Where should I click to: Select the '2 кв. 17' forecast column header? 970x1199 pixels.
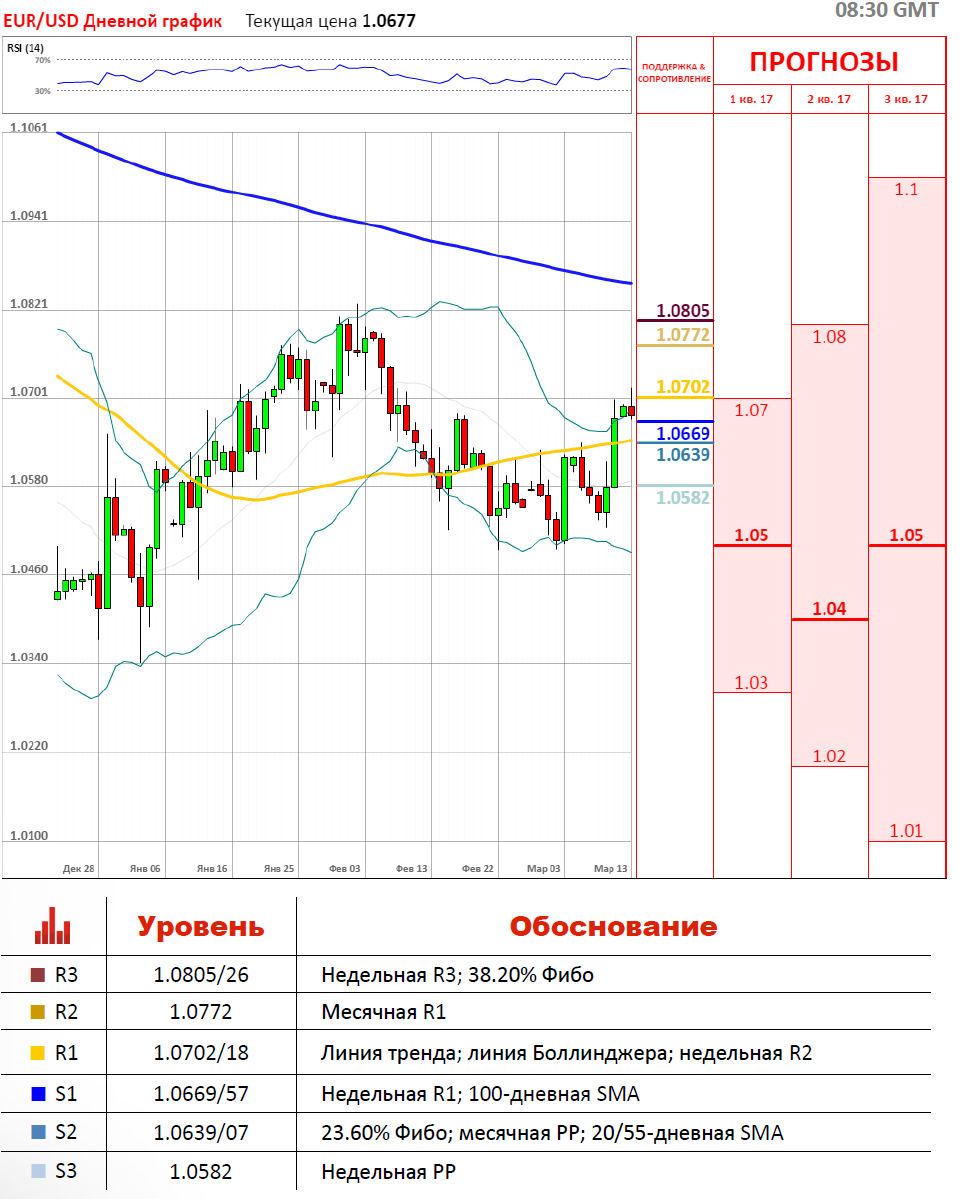point(829,99)
